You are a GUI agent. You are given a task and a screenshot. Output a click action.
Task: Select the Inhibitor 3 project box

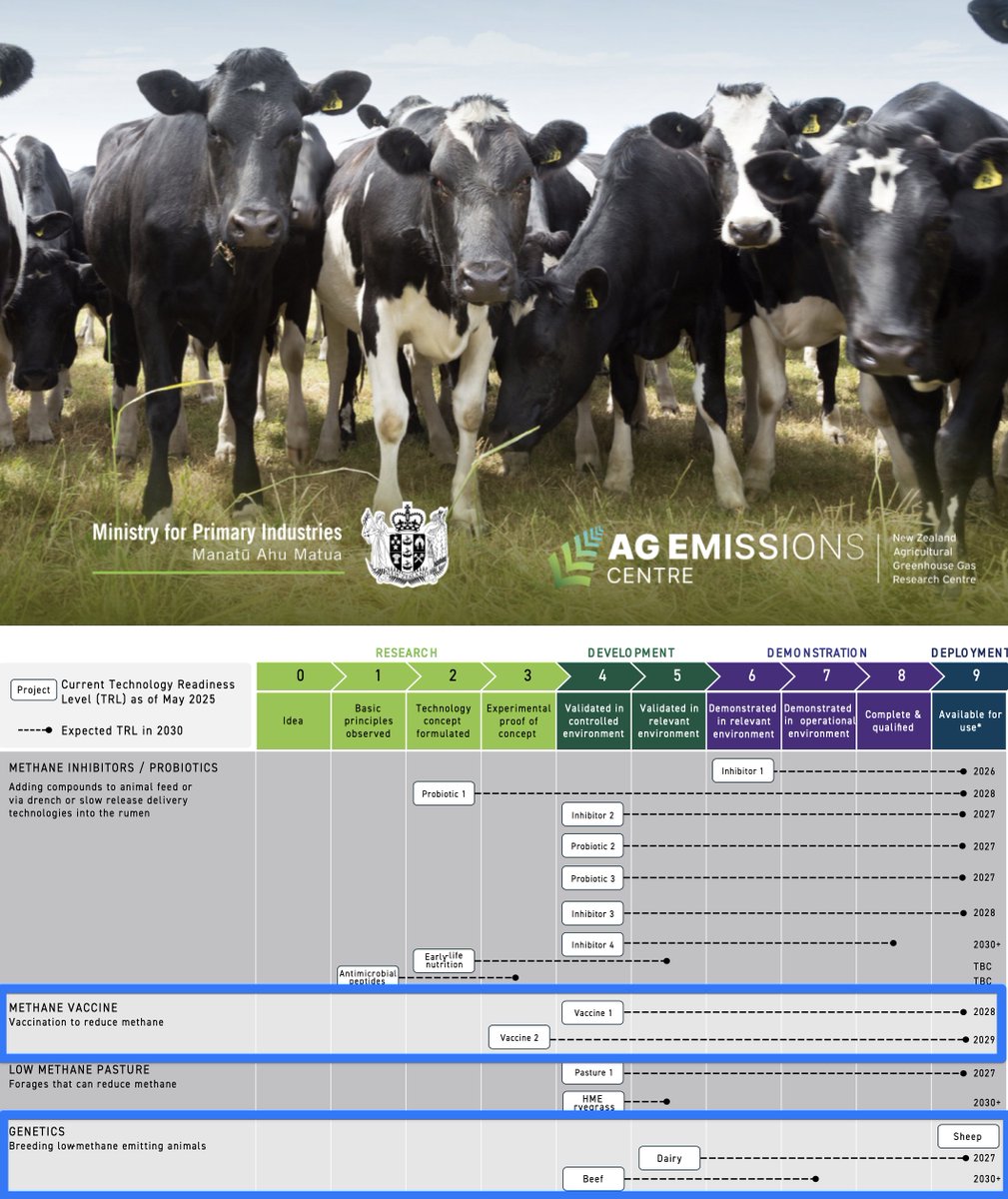[x=593, y=913]
